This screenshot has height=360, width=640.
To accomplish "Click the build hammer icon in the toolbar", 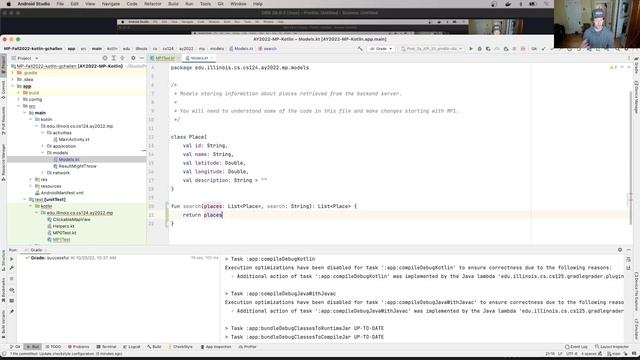I will pyautogui.click(x=360, y=49).
